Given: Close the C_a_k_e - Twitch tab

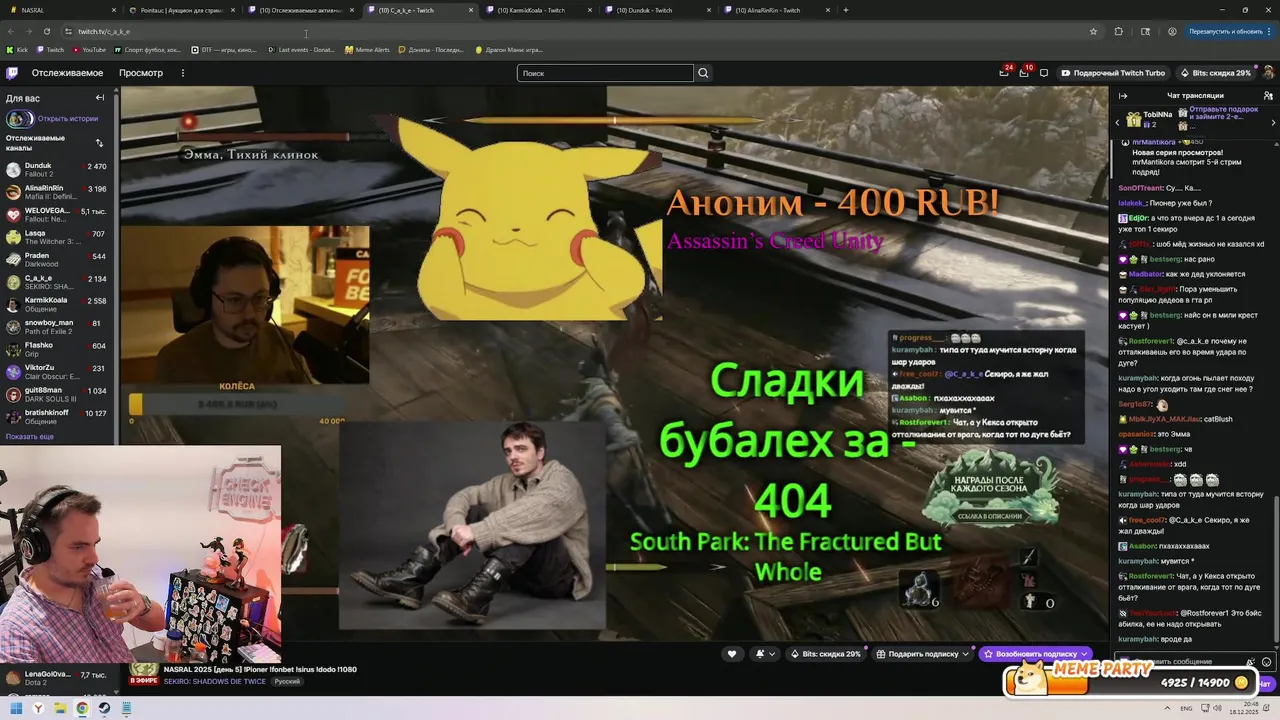Looking at the screenshot, I should pyautogui.click(x=471, y=10).
